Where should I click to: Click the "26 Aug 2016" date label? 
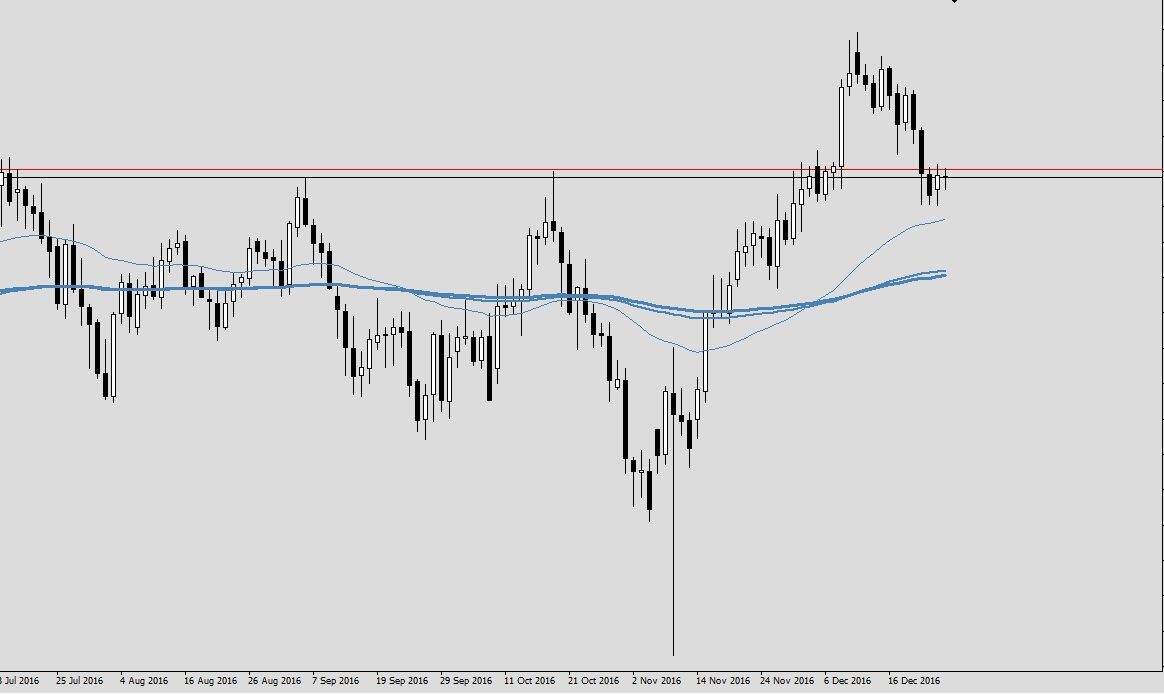(x=275, y=681)
